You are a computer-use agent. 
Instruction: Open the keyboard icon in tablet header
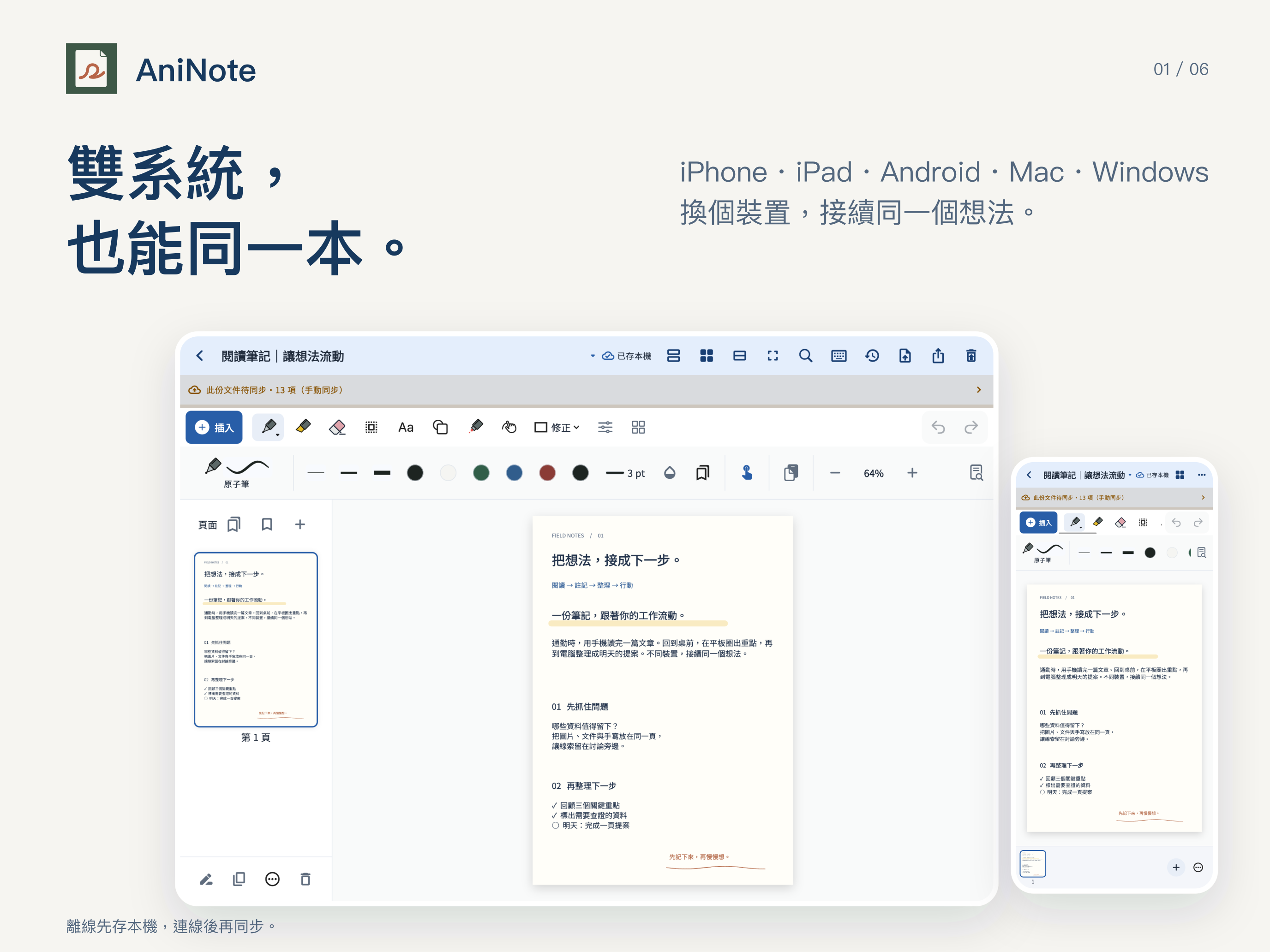click(839, 356)
